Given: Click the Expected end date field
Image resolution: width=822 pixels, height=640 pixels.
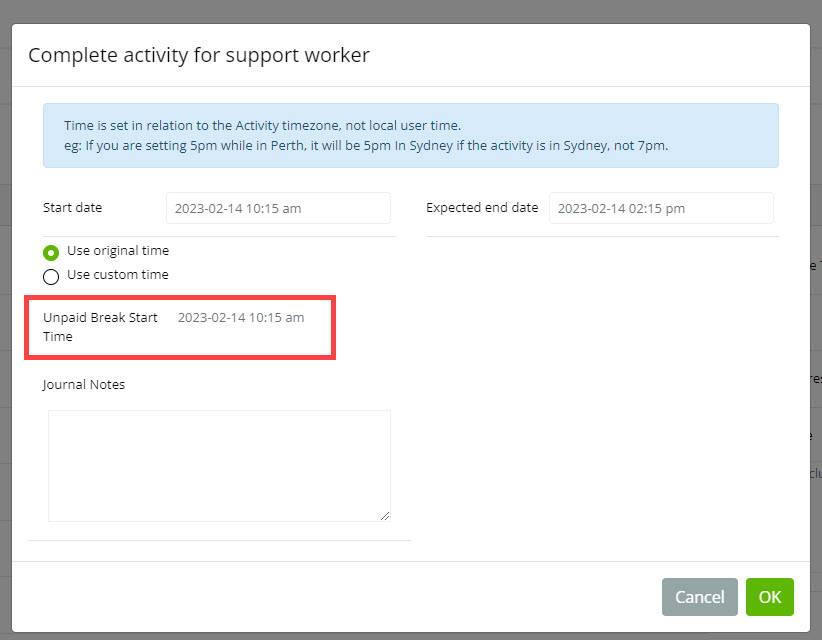Looking at the screenshot, I should point(661,209).
